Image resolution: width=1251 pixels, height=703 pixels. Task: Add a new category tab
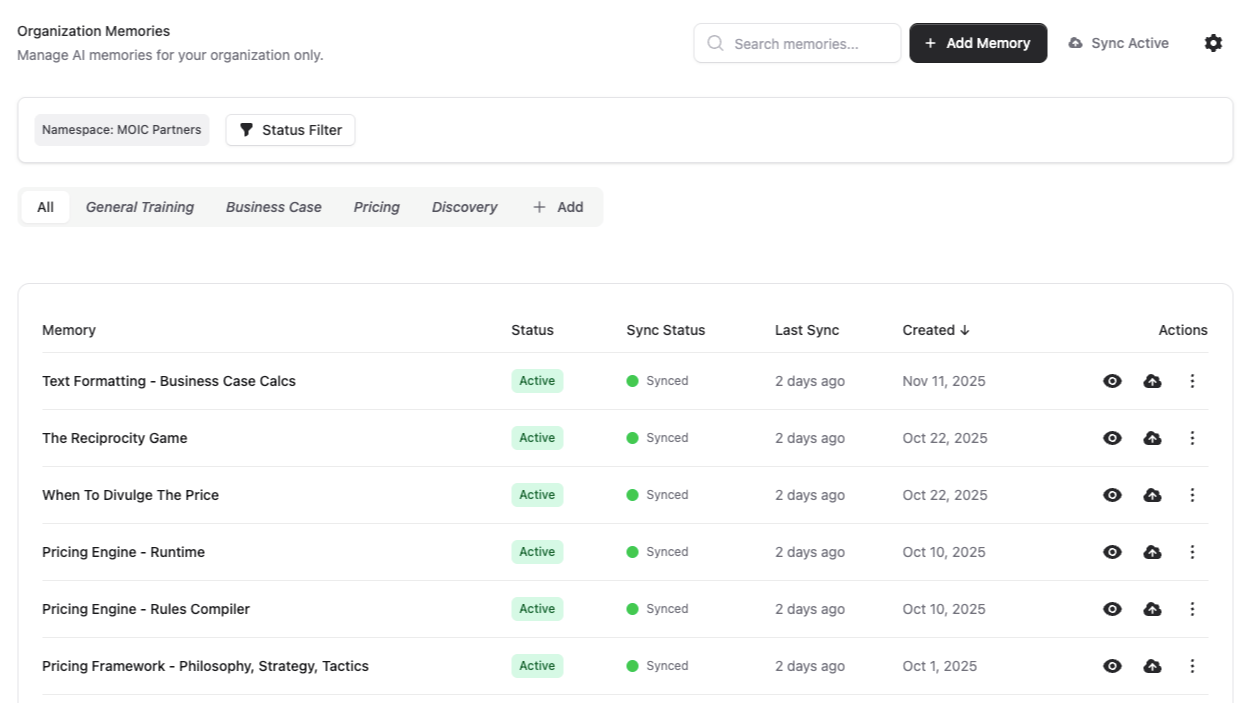558,207
